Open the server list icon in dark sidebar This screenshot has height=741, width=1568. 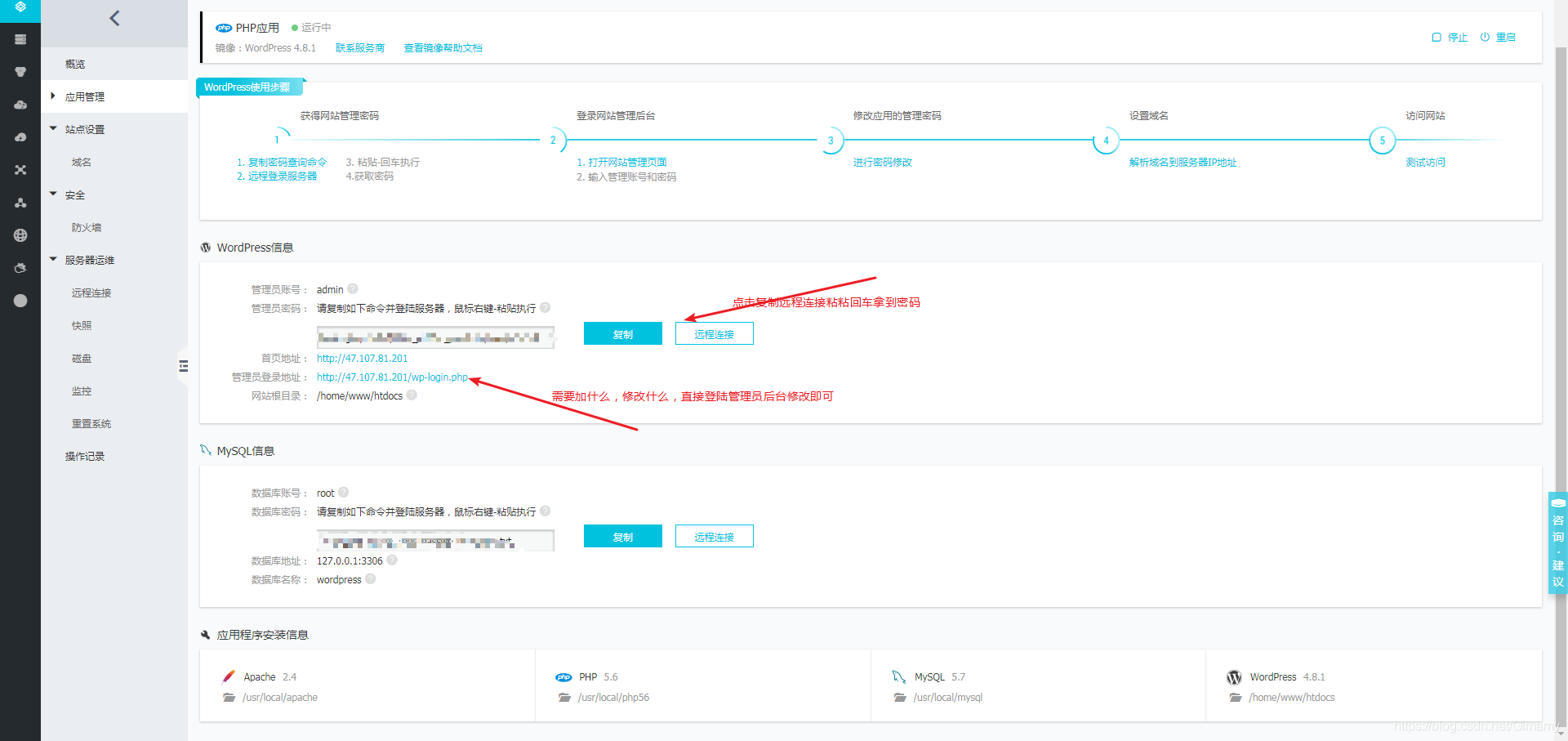coord(20,39)
